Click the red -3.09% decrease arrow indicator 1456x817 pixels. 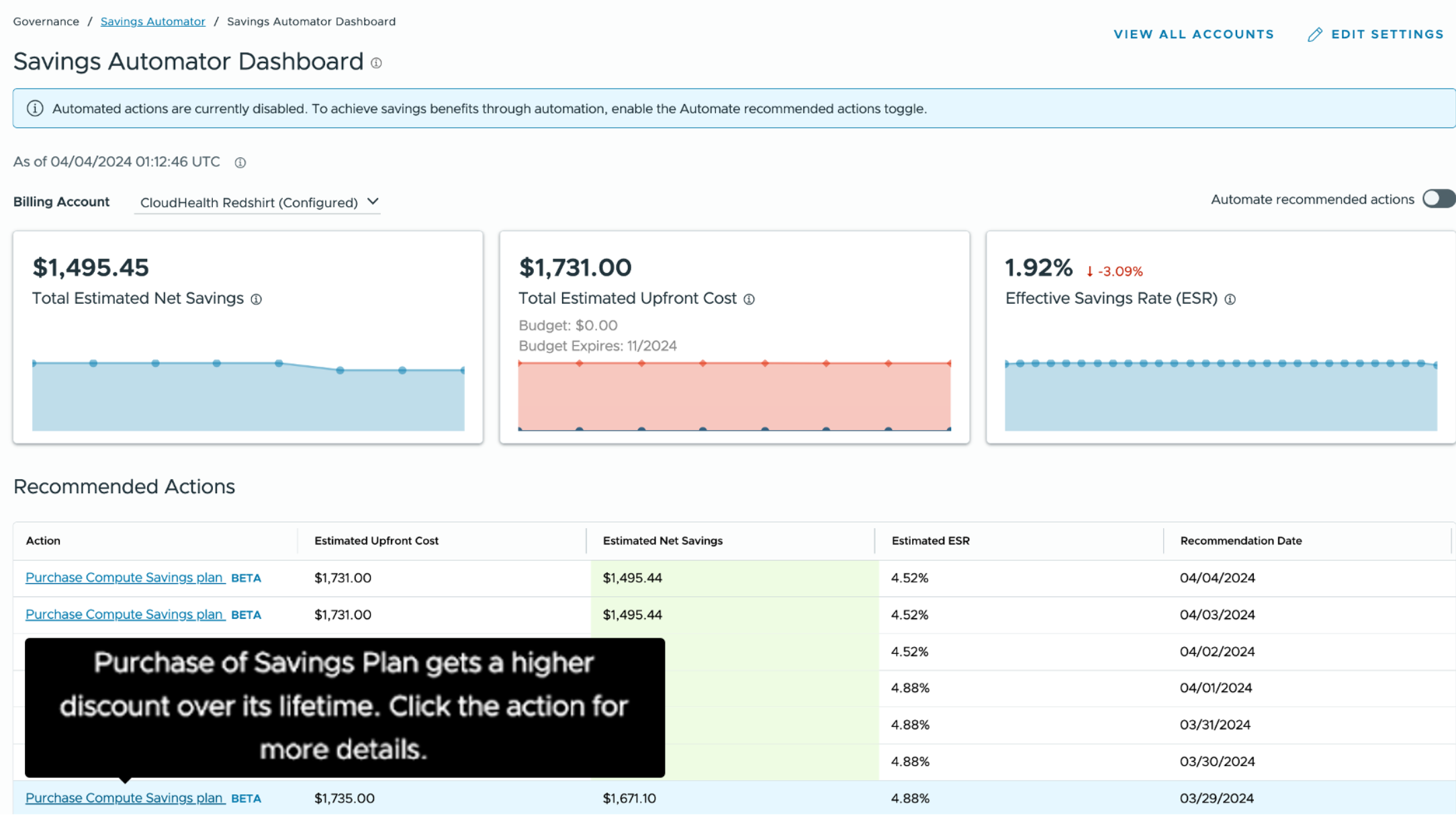click(x=1113, y=271)
